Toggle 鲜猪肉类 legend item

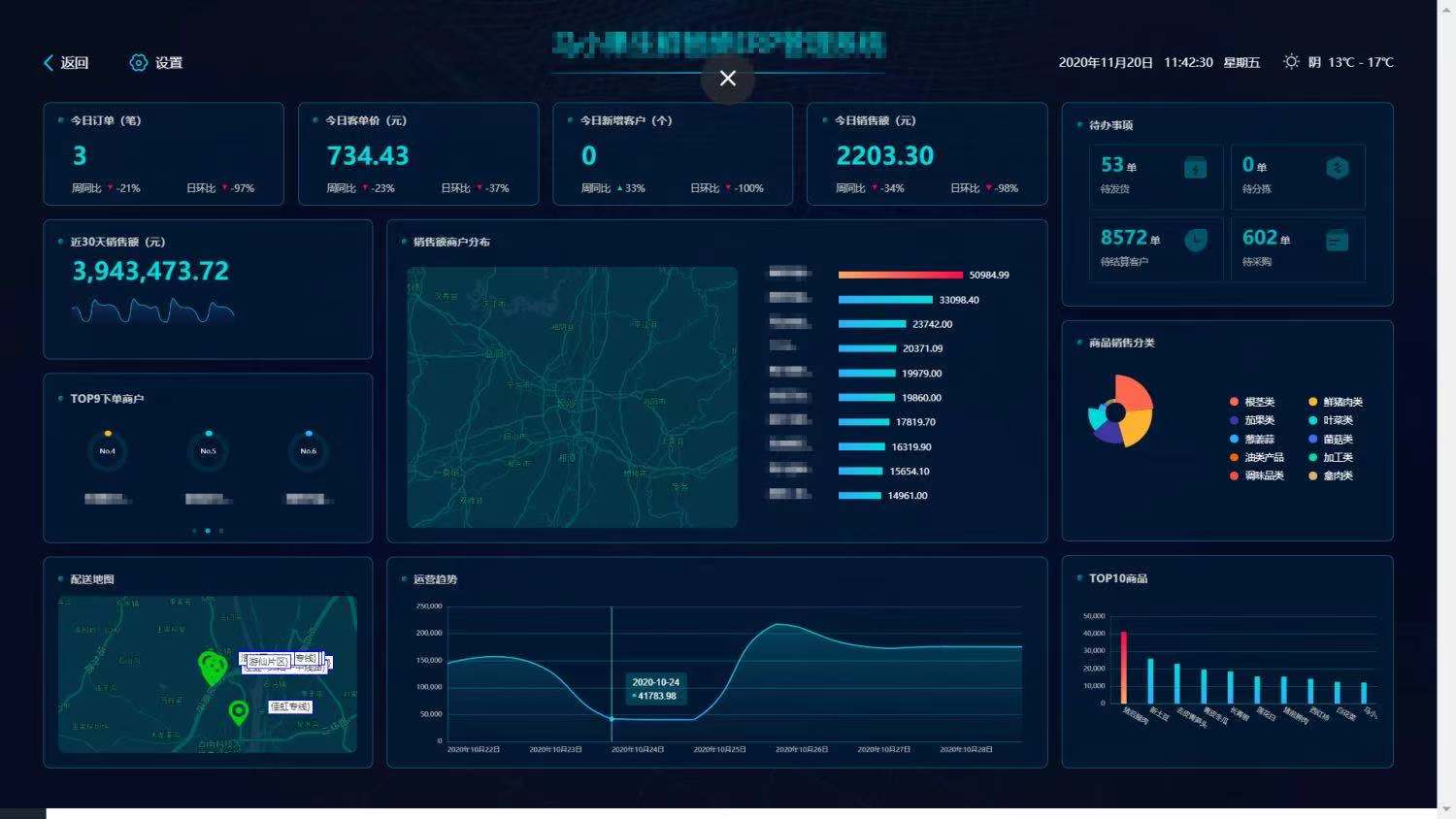(x=1336, y=402)
